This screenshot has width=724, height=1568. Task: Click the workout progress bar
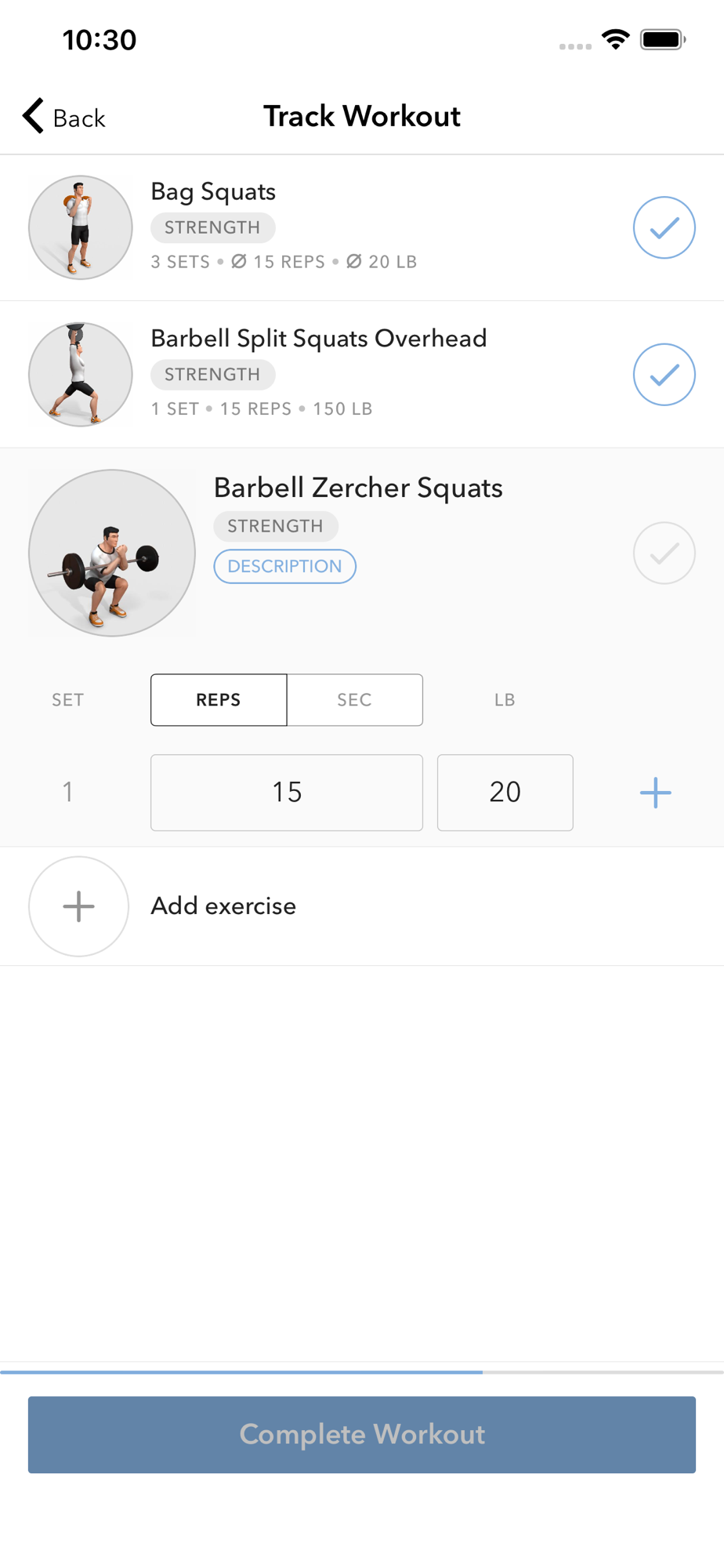pyautogui.click(x=362, y=1372)
